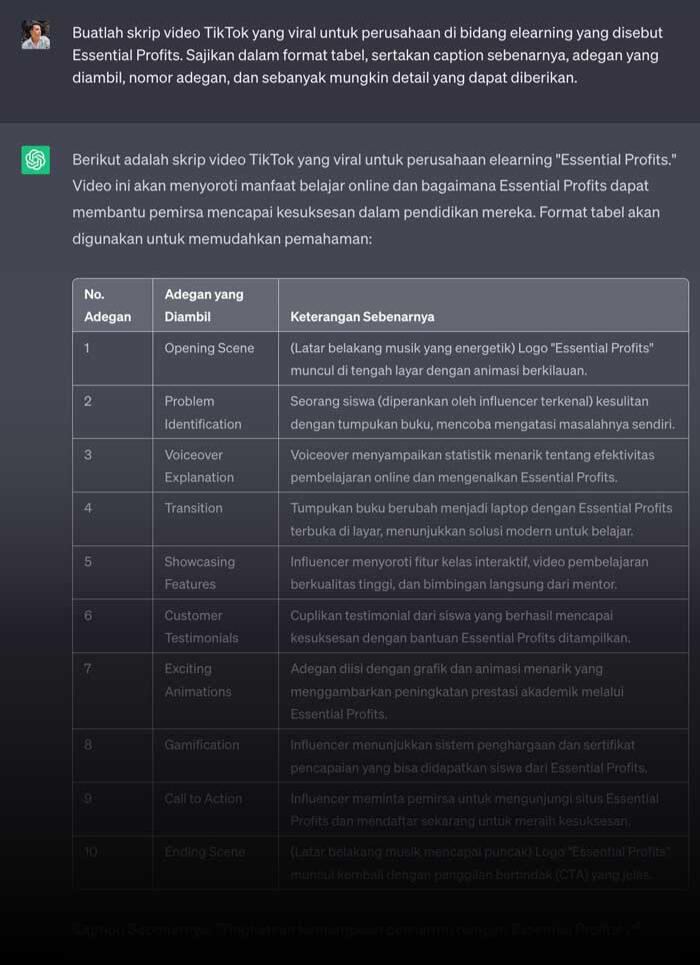
Task: Select the 'Keterangan Sebenarnya' column header
Action: tap(483, 305)
